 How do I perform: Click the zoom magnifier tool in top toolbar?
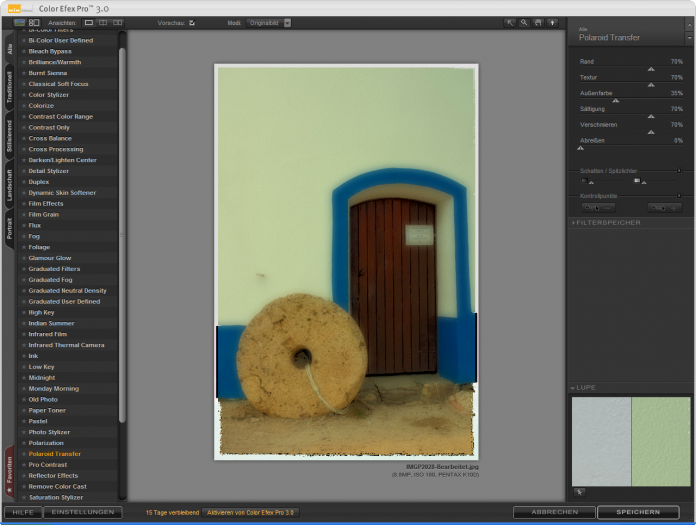tap(524, 22)
